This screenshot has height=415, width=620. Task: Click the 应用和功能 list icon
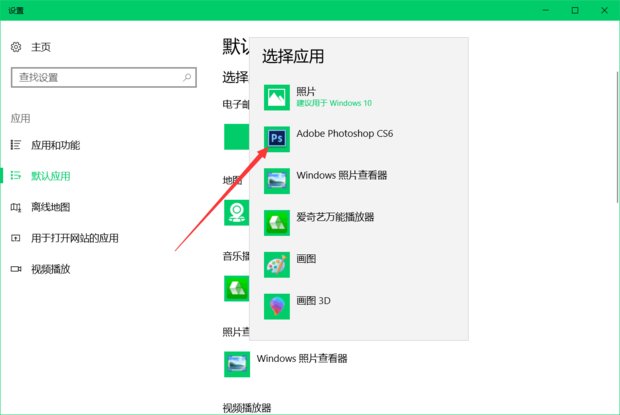coord(16,145)
